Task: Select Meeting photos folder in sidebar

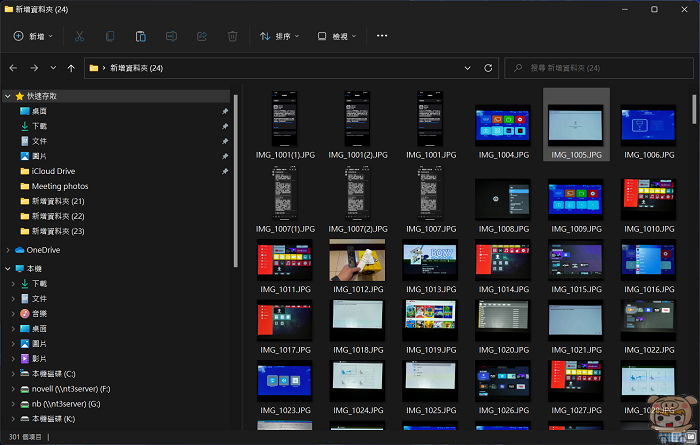Action: click(59, 186)
